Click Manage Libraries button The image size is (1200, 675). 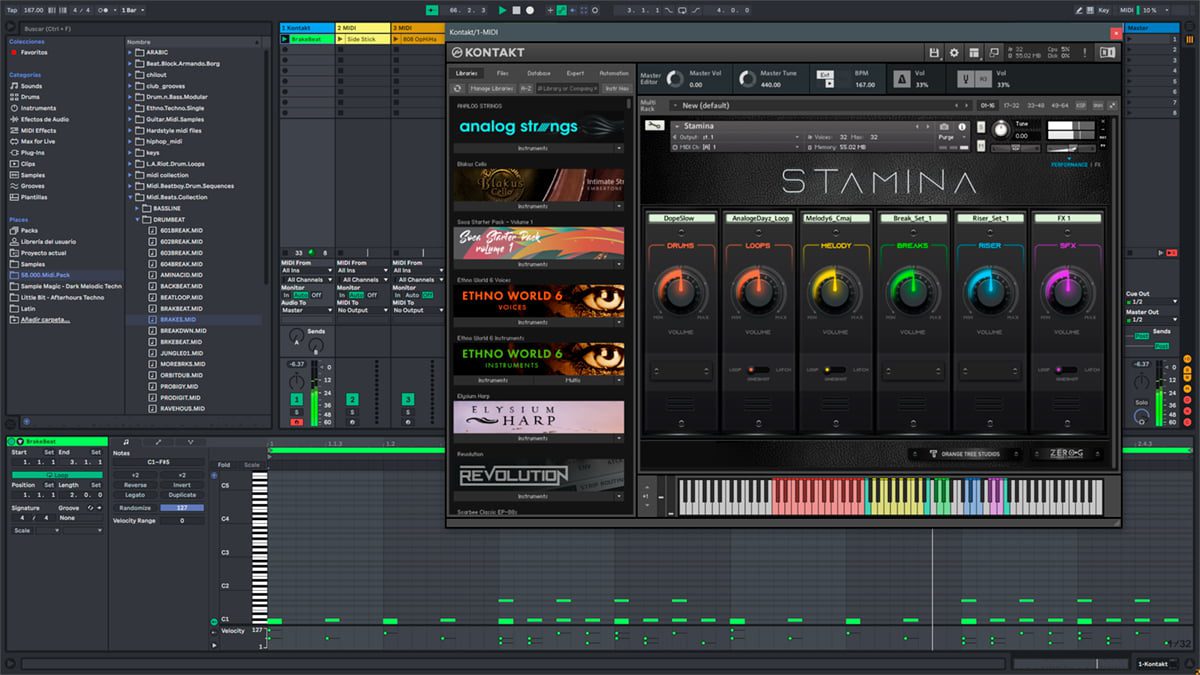click(x=491, y=88)
